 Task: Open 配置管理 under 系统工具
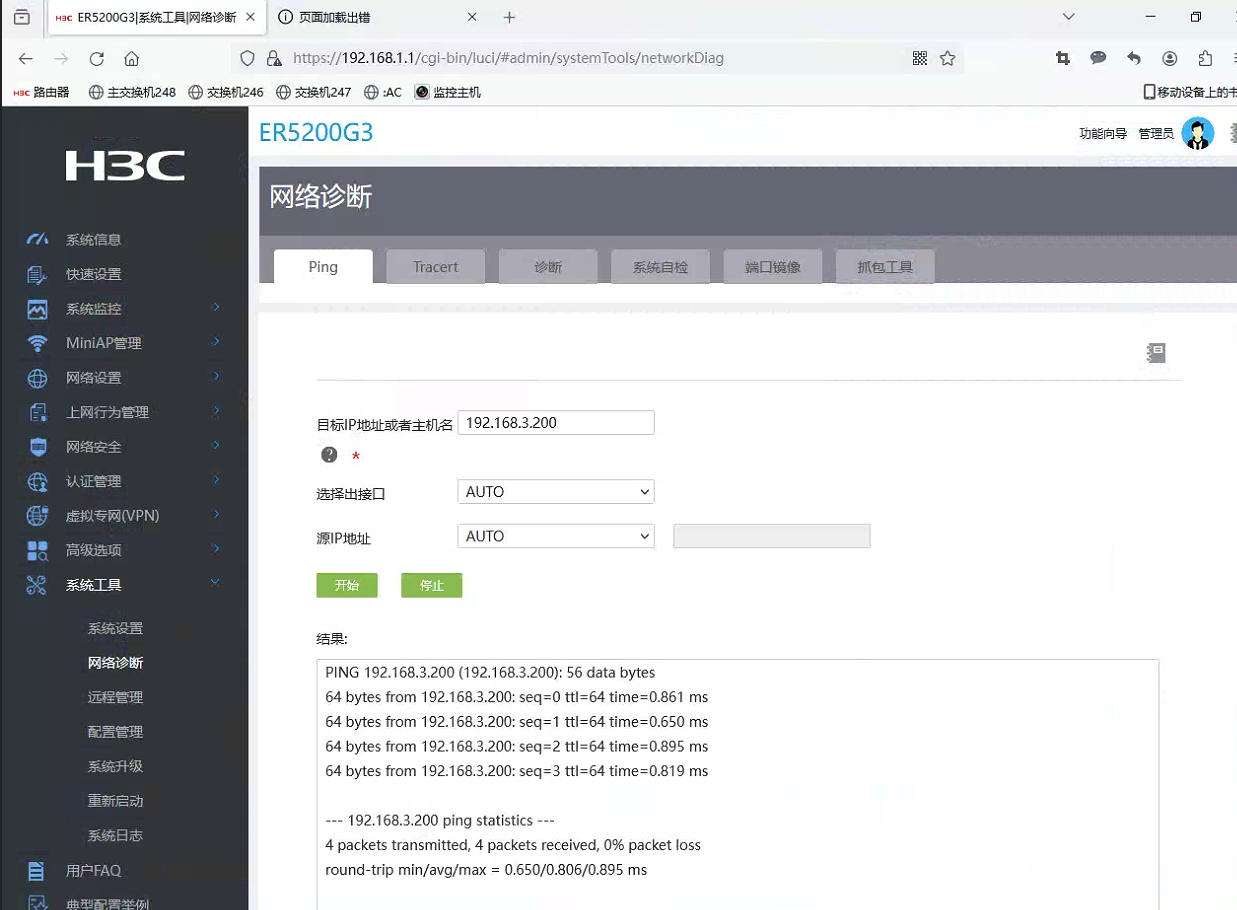[115, 732]
